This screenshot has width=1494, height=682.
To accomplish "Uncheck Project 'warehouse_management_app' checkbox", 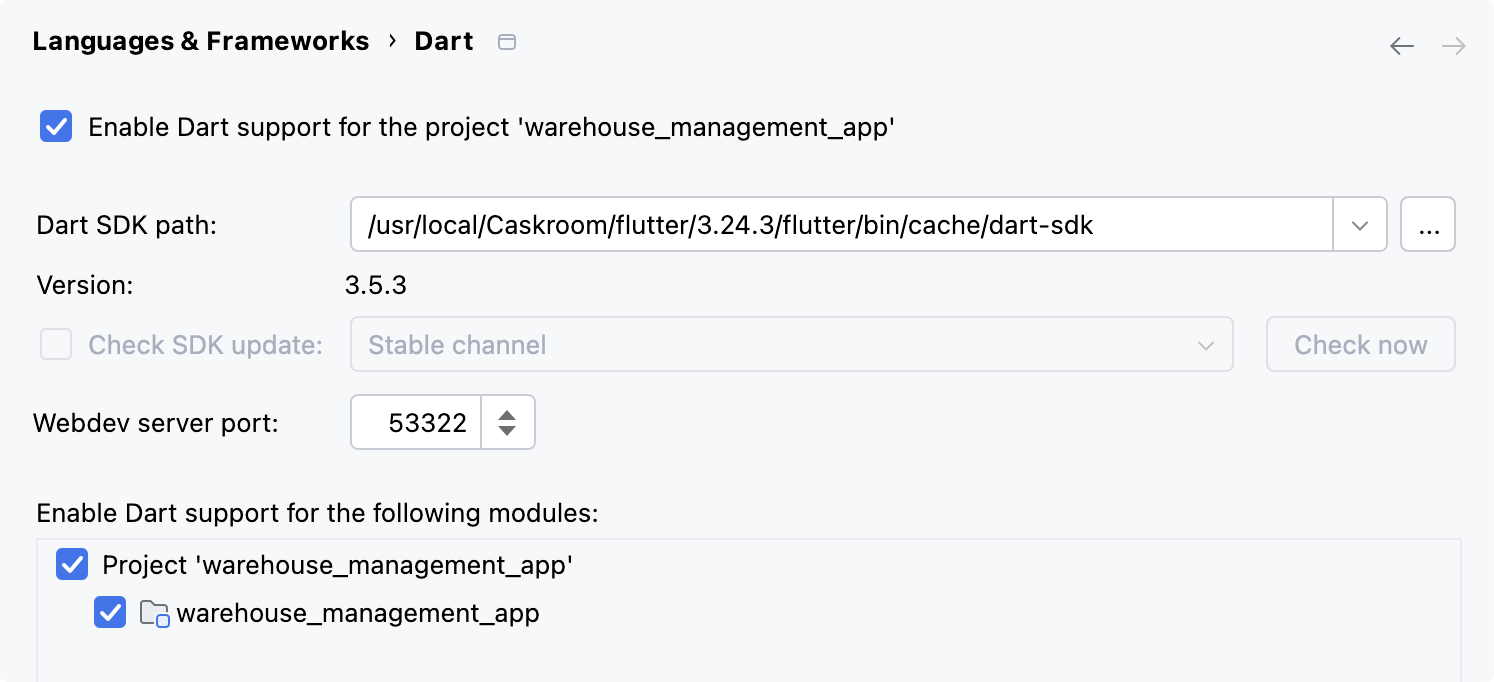I will pyautogui.click(x=72, y=565).
